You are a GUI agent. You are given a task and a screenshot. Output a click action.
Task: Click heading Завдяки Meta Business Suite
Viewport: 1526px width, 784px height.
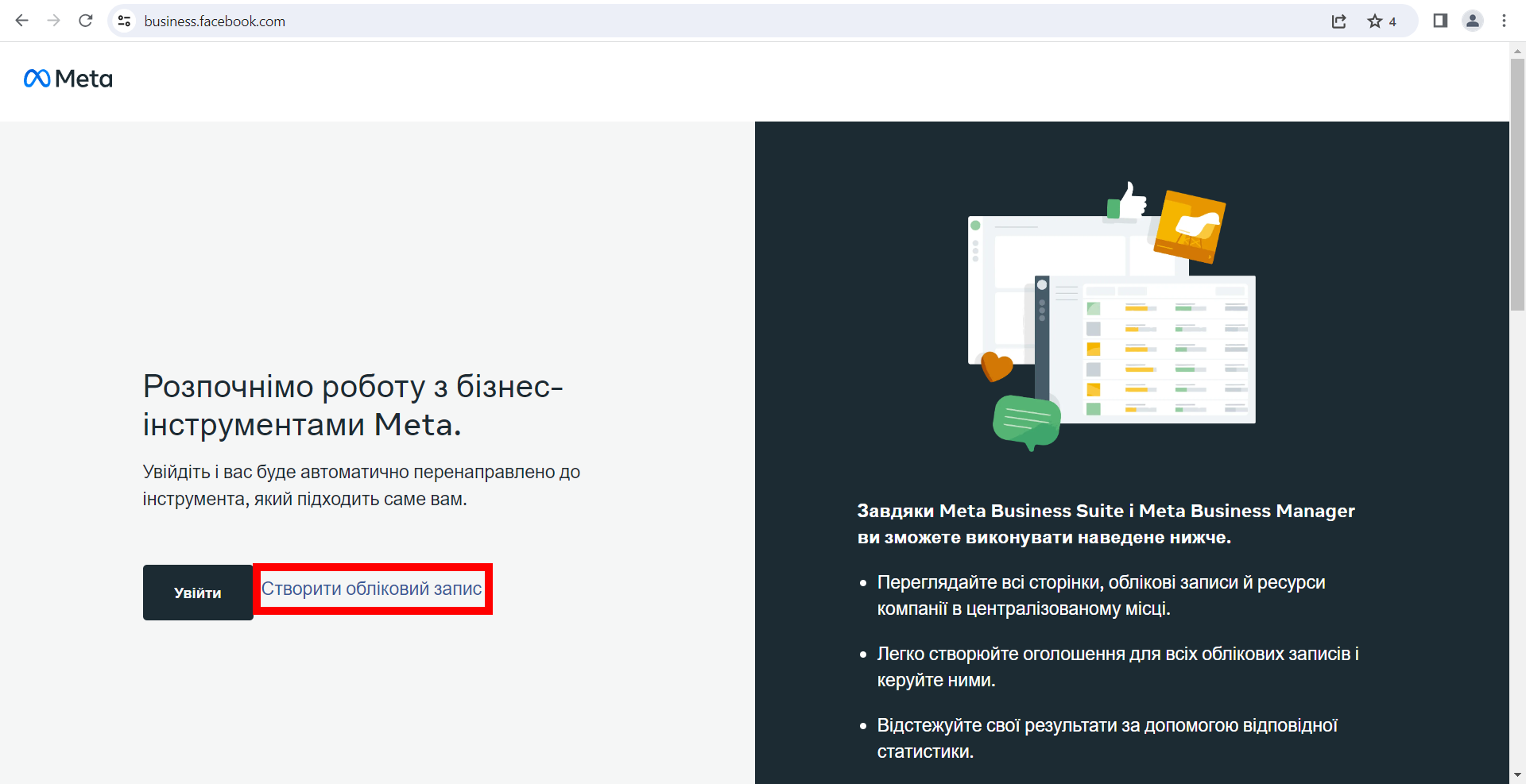click(1106, 523)
